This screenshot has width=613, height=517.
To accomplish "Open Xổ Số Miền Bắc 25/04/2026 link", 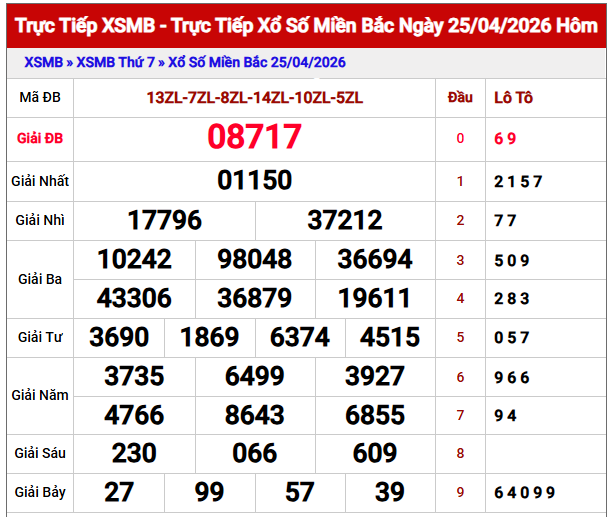I will pyautogui.click(x=257, y=62).
